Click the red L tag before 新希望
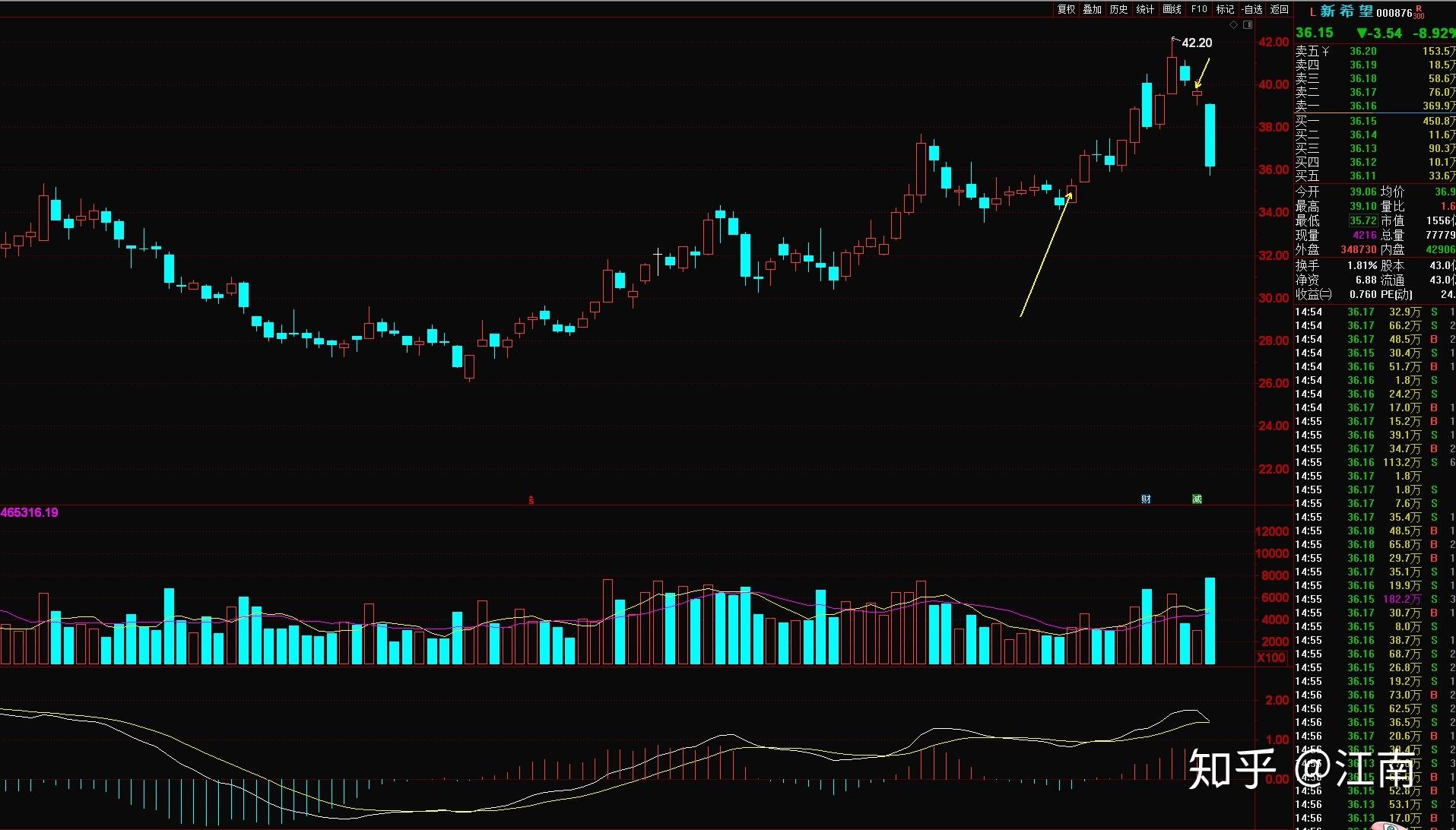Viewport: 1456px width, 830px height. 1312,12
